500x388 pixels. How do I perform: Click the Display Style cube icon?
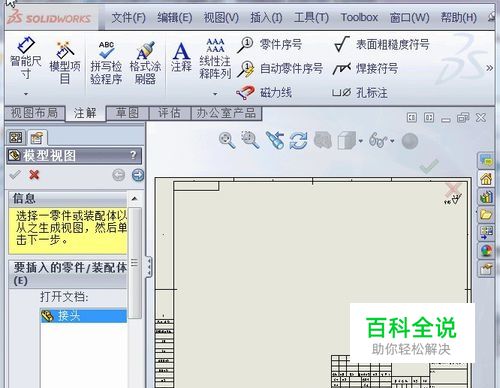(347, 140)
